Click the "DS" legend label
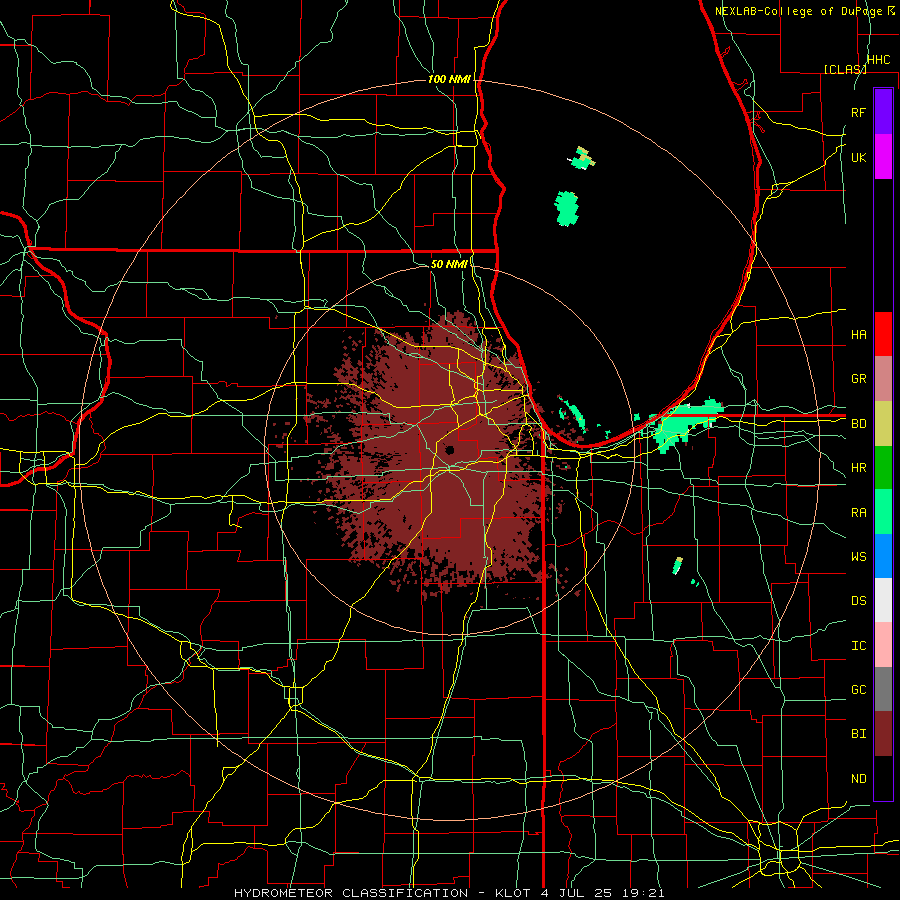This screenshot has width=900, height=900. coord(859,601)
